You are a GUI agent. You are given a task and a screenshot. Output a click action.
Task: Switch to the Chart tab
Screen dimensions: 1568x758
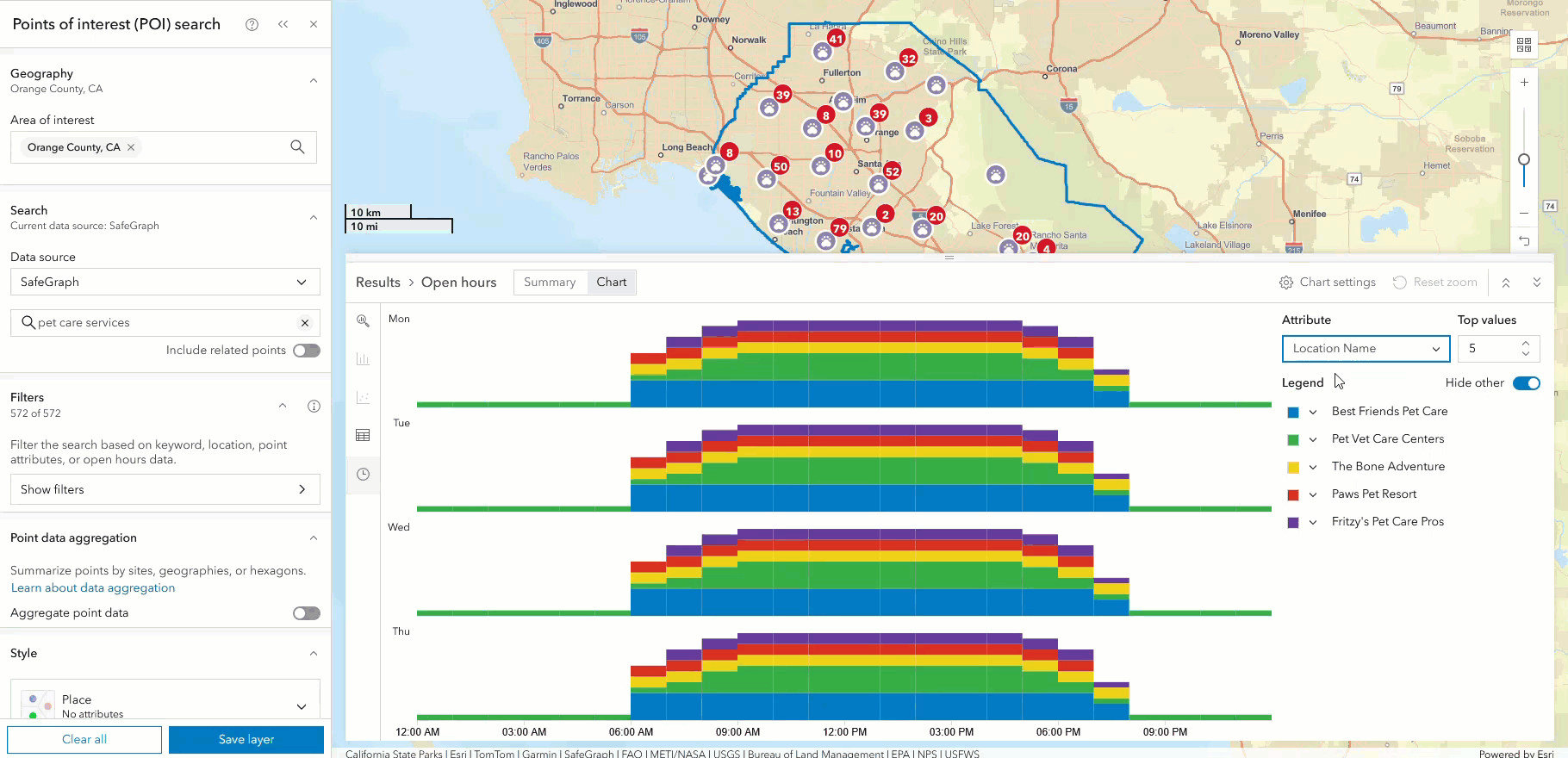[612, 283]
